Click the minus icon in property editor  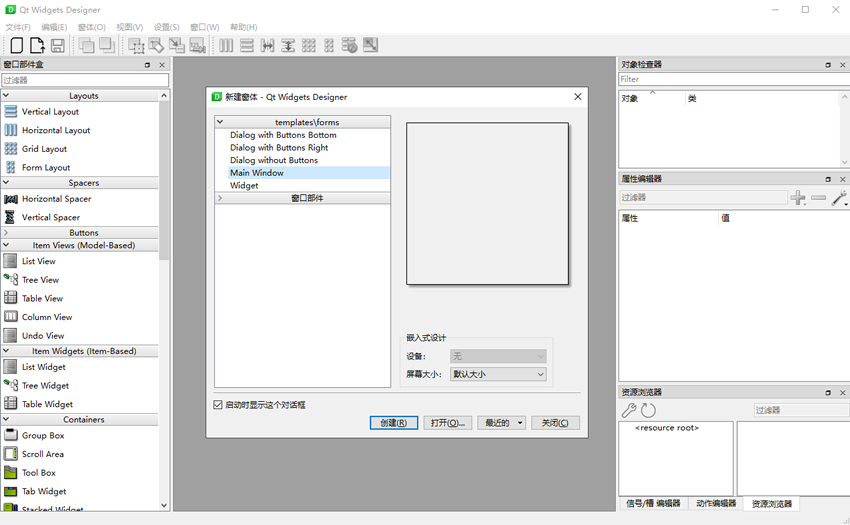coord(819,198)
